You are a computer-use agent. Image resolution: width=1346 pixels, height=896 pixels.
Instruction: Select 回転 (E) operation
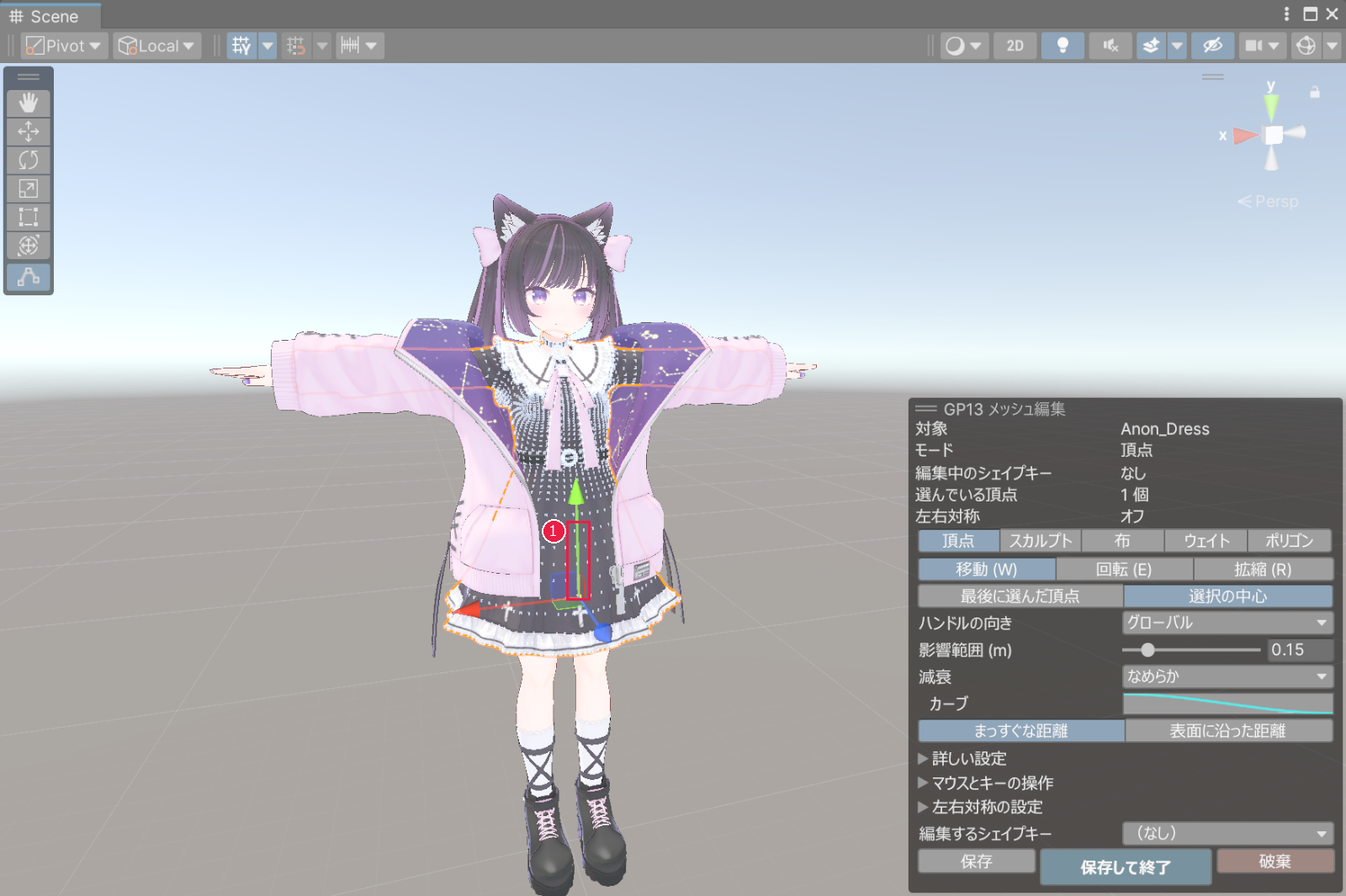1124,570
